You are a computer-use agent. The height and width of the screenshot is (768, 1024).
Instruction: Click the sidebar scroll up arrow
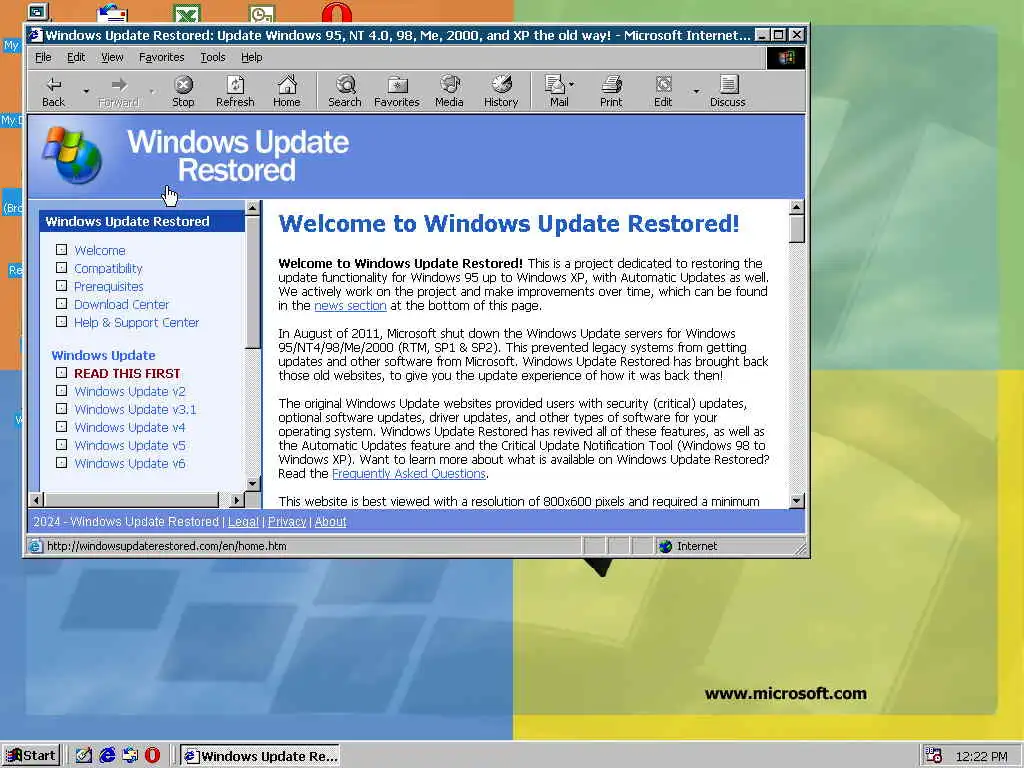pyautogui.click(x=253, y=208)
